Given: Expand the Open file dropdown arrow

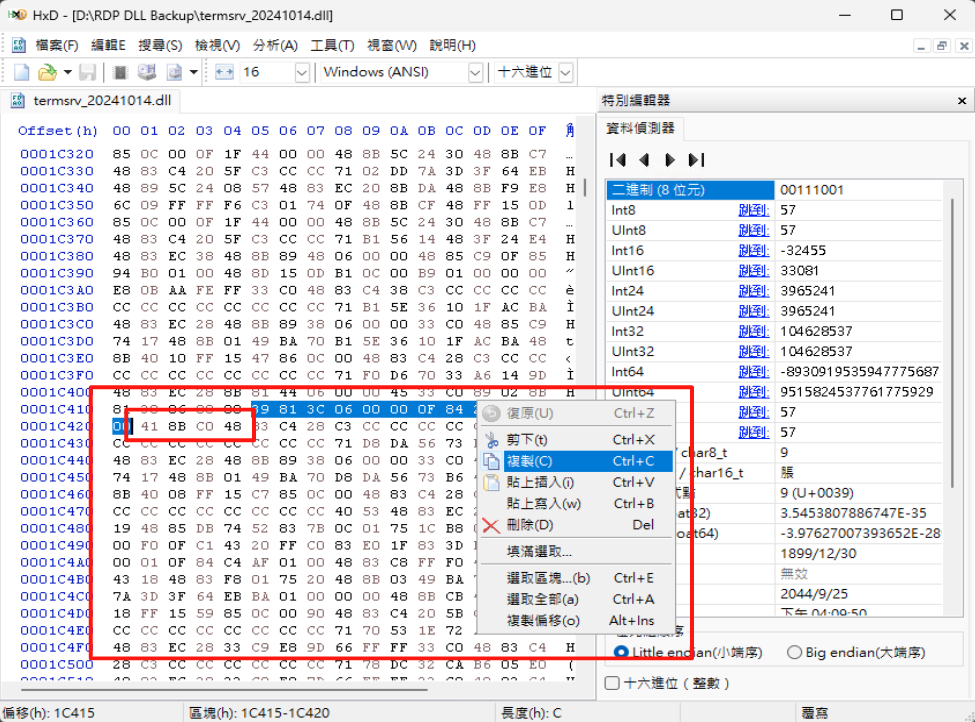Looking at the screenshot, I should pos(67,72).
